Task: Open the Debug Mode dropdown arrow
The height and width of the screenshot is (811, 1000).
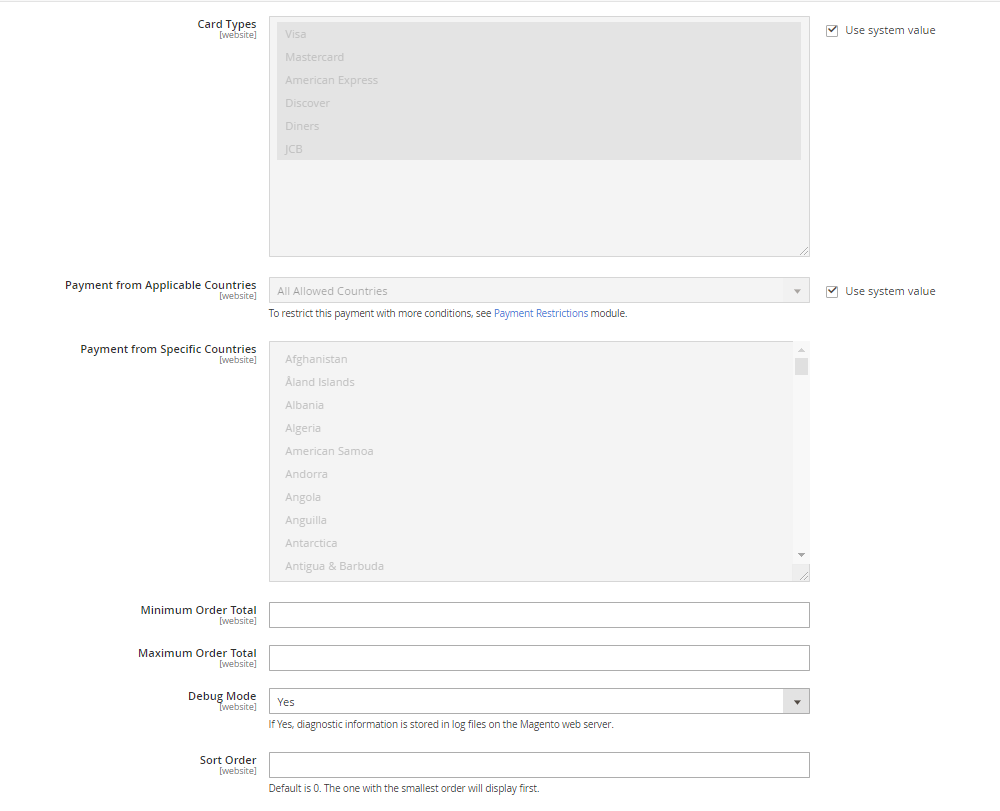Action: coord(797,701)
